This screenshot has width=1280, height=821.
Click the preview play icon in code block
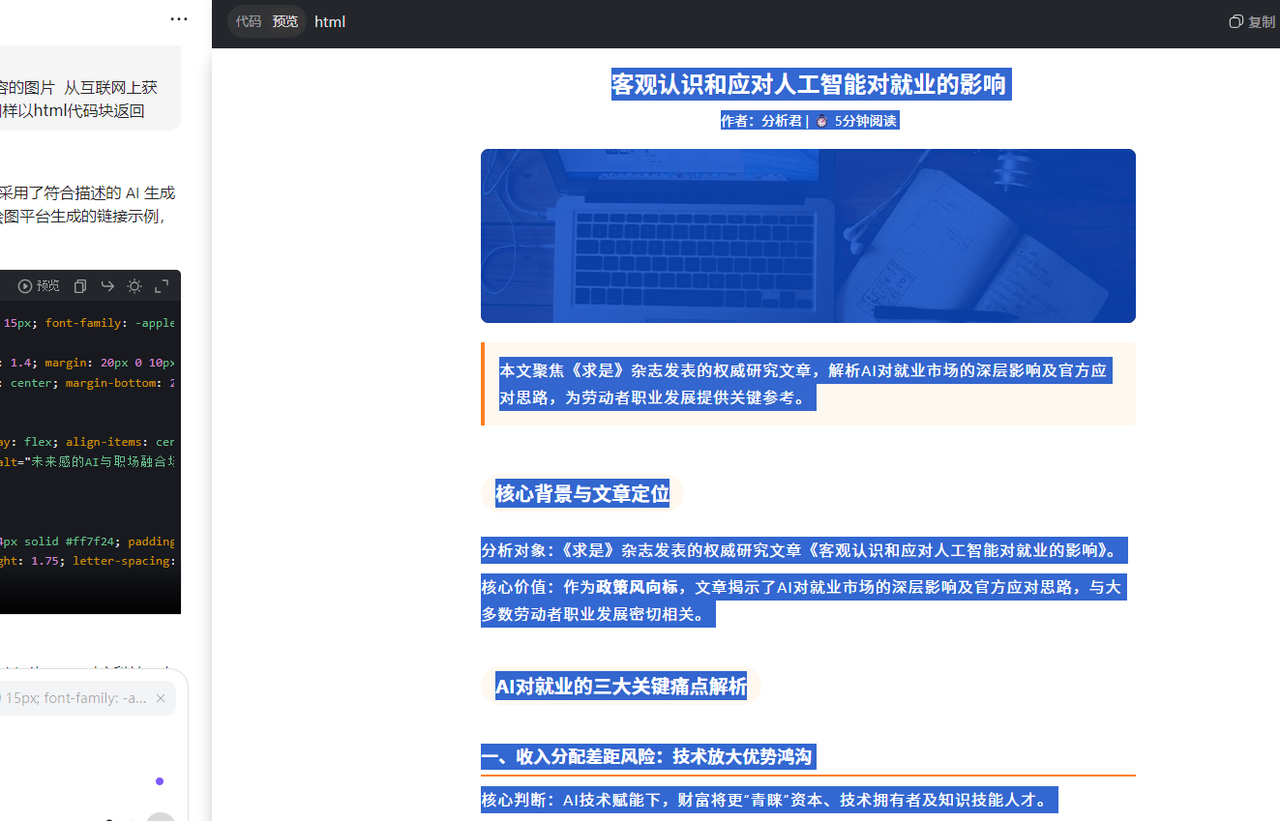coord(39,286)
